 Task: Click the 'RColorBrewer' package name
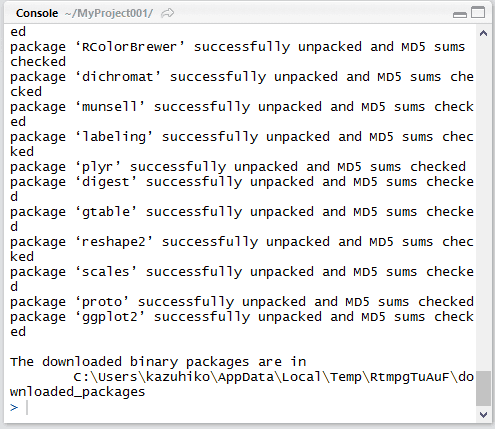(129, 47)
